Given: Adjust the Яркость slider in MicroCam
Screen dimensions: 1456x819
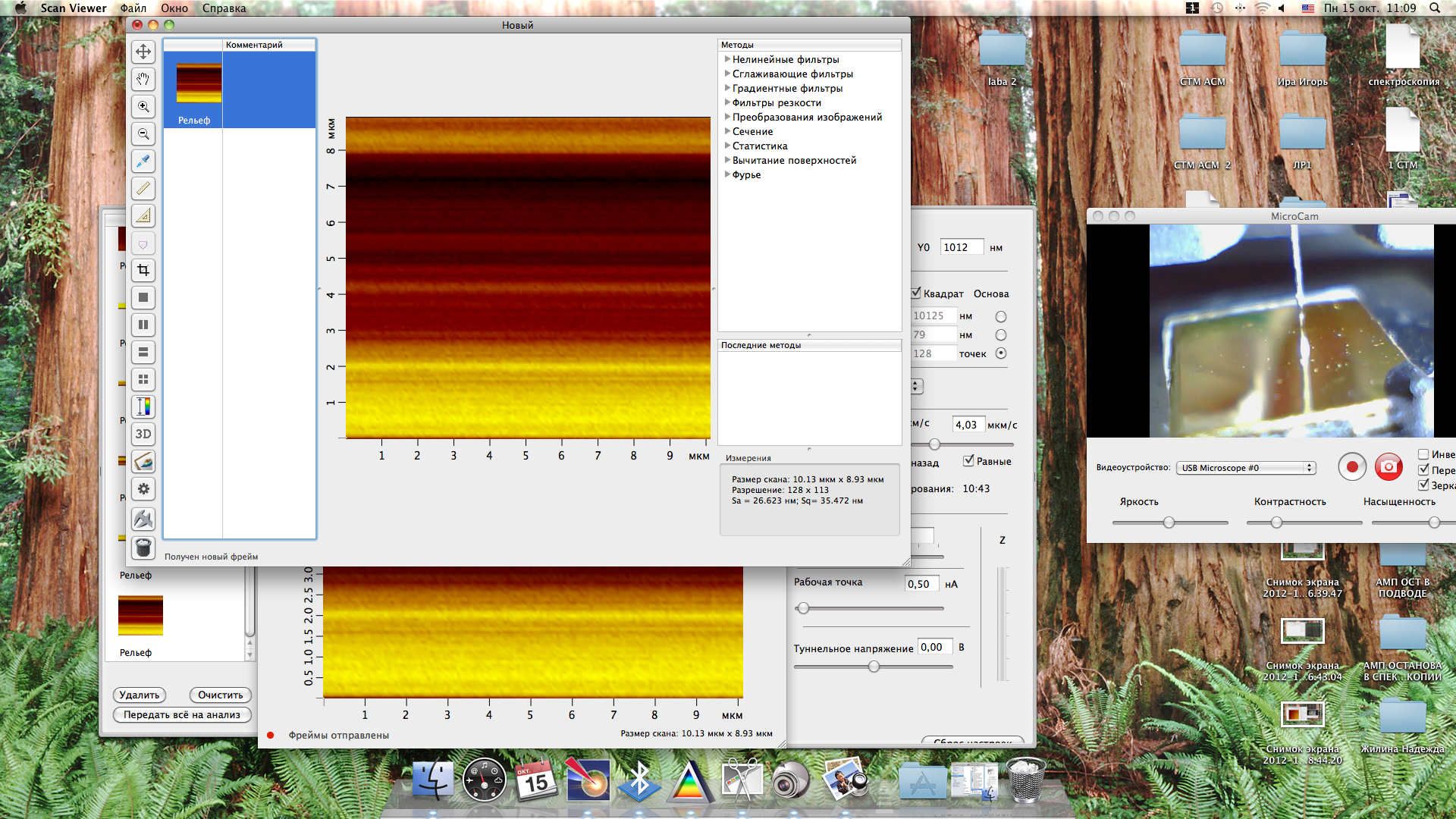Looking at the screenshot, I should (x=1169, y=522).
